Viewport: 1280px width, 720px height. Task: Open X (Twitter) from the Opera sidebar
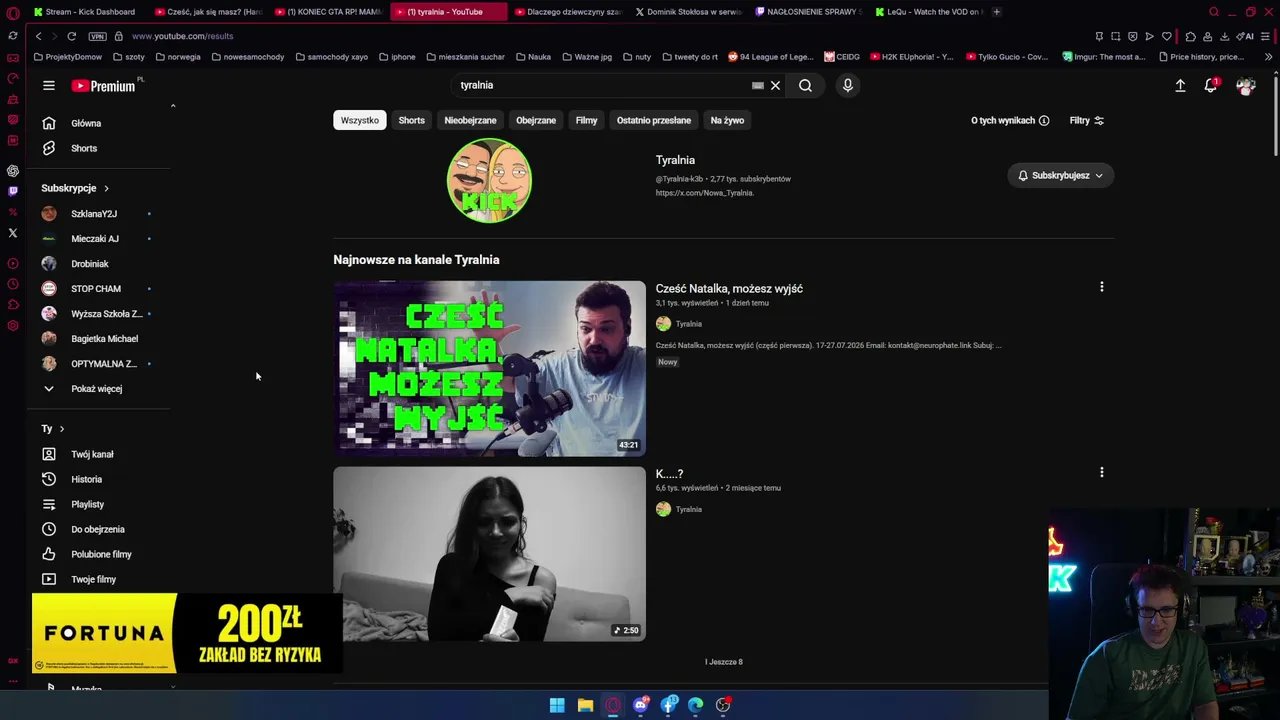click(13, 233)
